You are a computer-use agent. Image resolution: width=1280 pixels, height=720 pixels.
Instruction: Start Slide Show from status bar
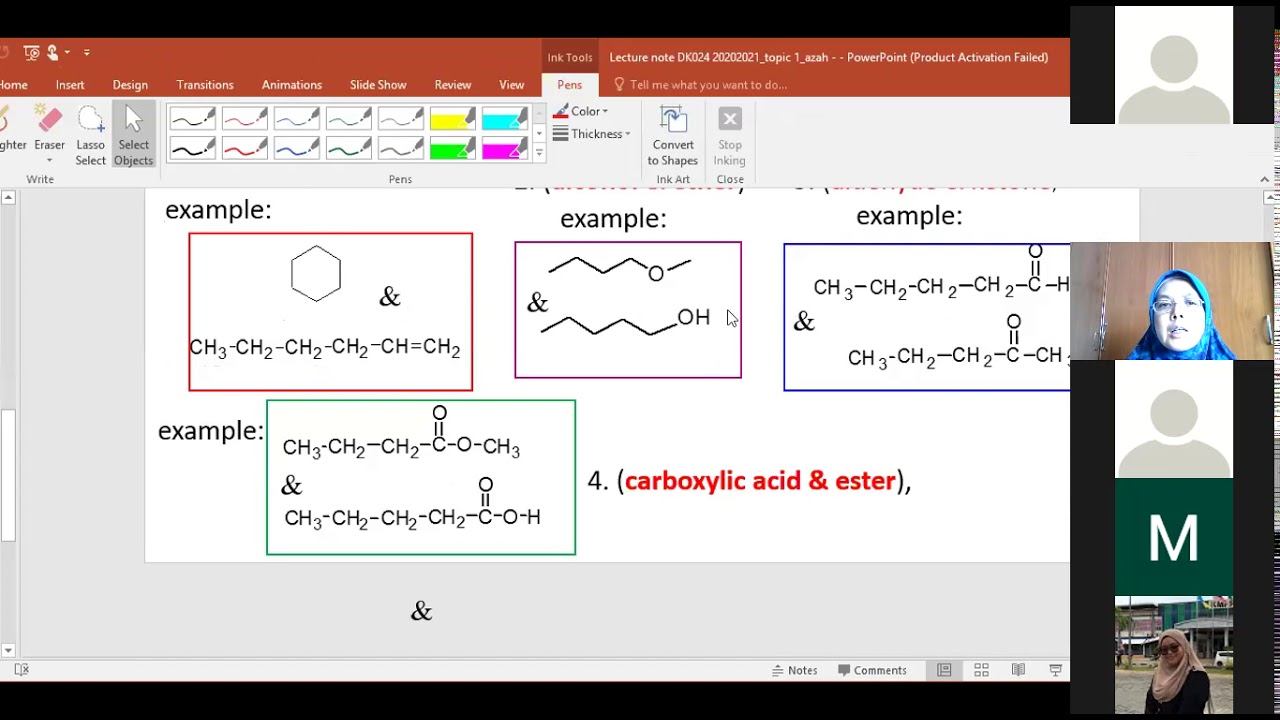point(1055,670)
